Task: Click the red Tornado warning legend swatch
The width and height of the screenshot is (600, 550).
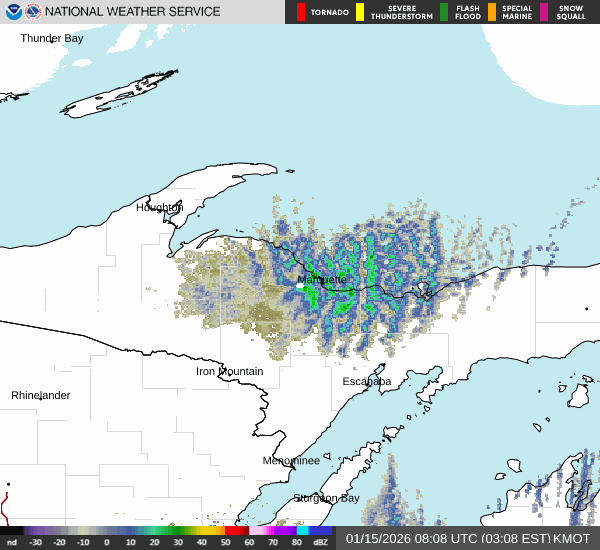Action: (x=301, y=12)
